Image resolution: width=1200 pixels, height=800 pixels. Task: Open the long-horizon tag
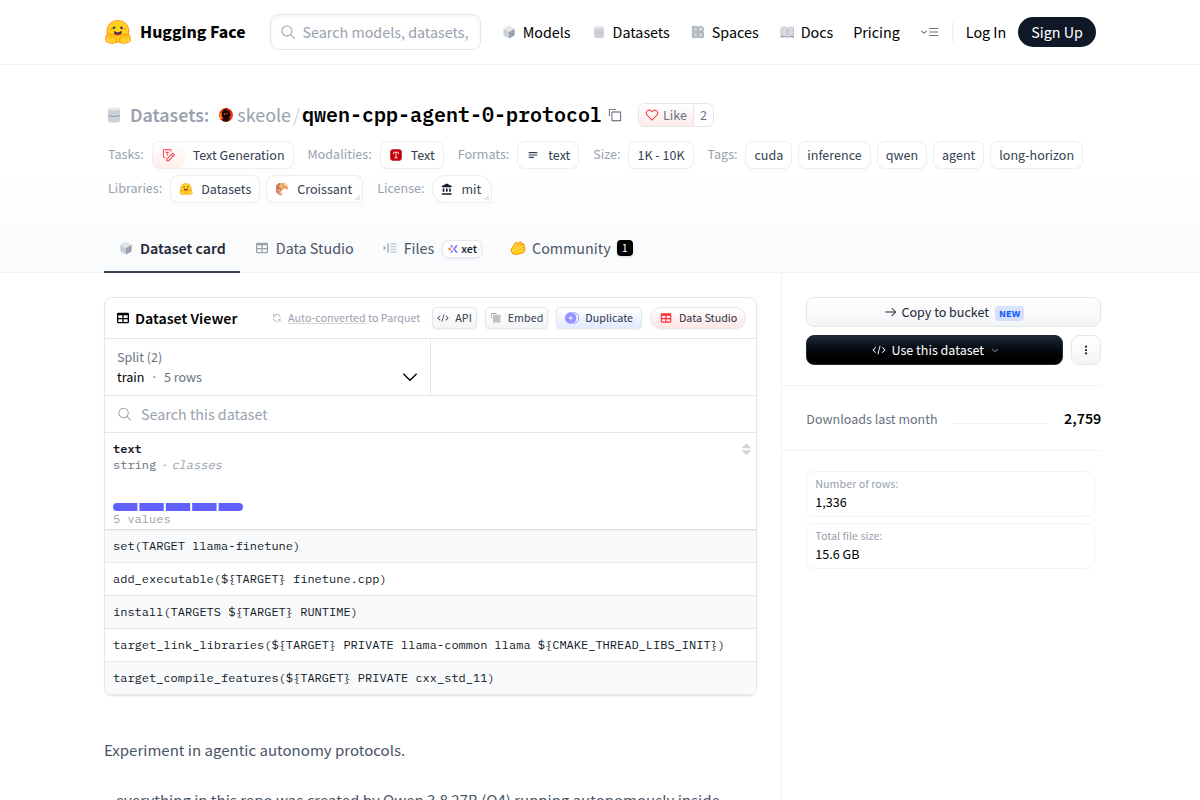1036,155
